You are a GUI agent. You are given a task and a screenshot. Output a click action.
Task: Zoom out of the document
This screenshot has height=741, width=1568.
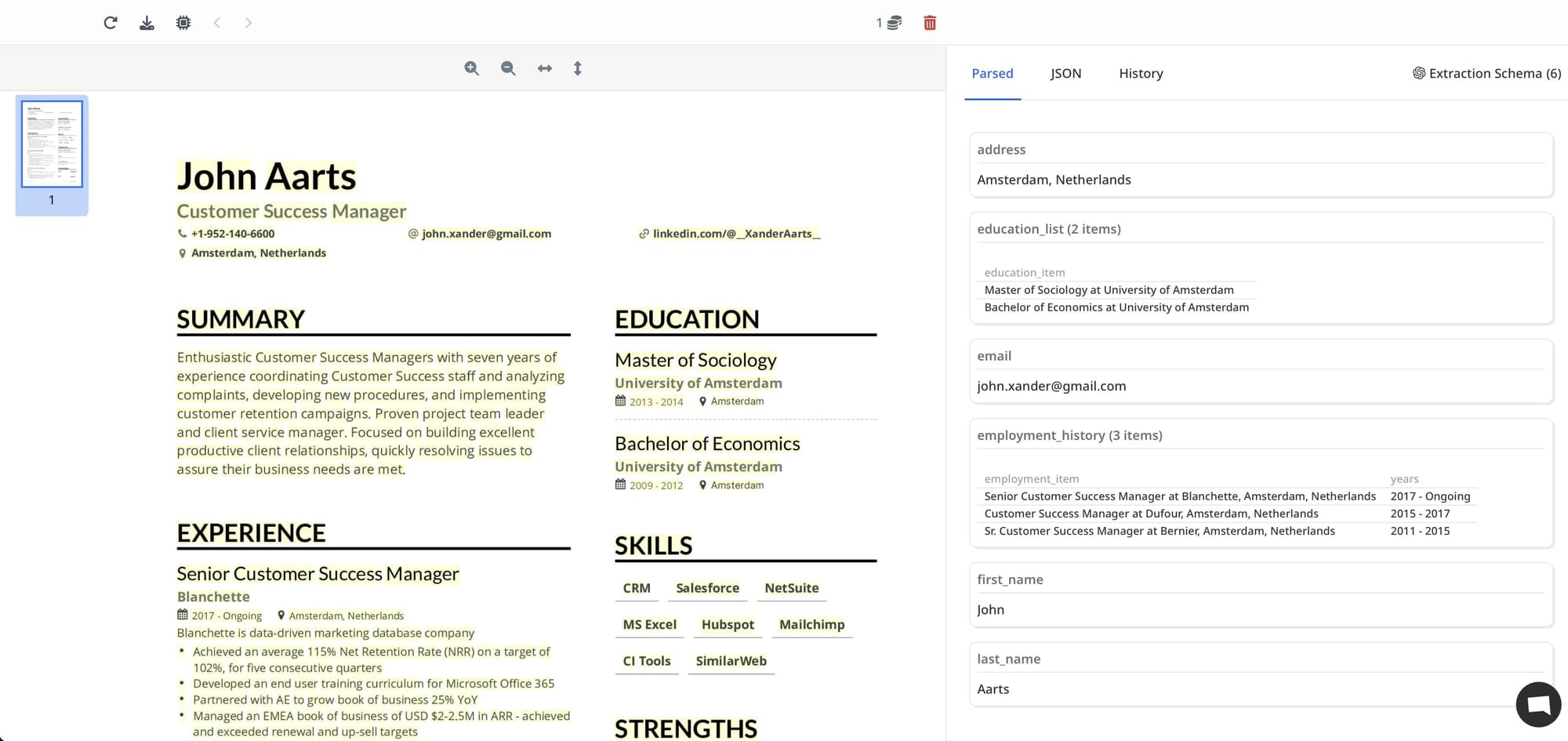click(x=508, y=68)
